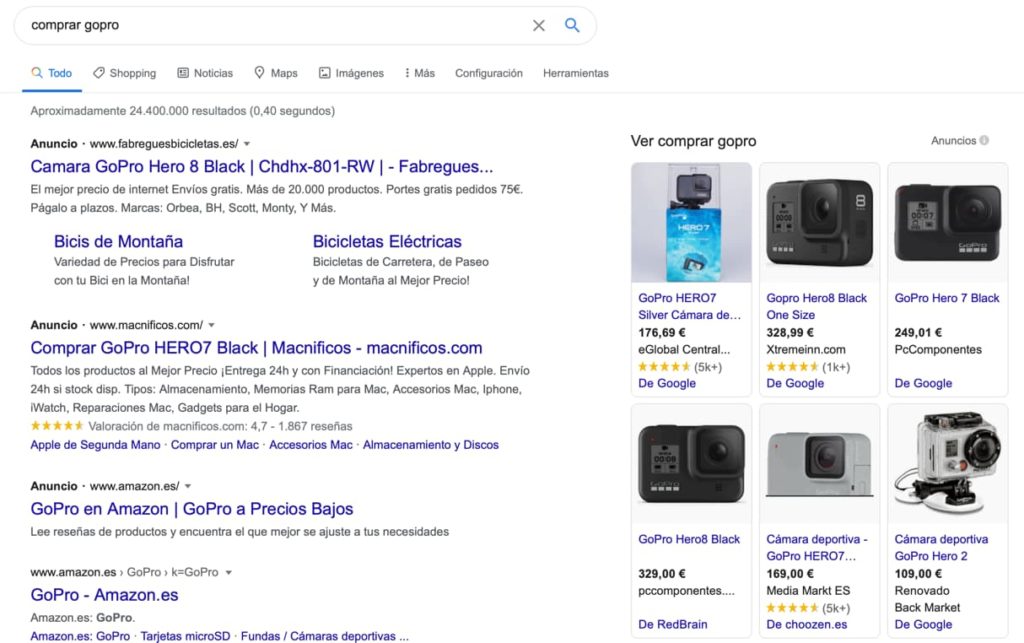Open the Más three-dot icon
Image resolution: width=1024 pixels, height=643 pixels.
coord(406,72)
